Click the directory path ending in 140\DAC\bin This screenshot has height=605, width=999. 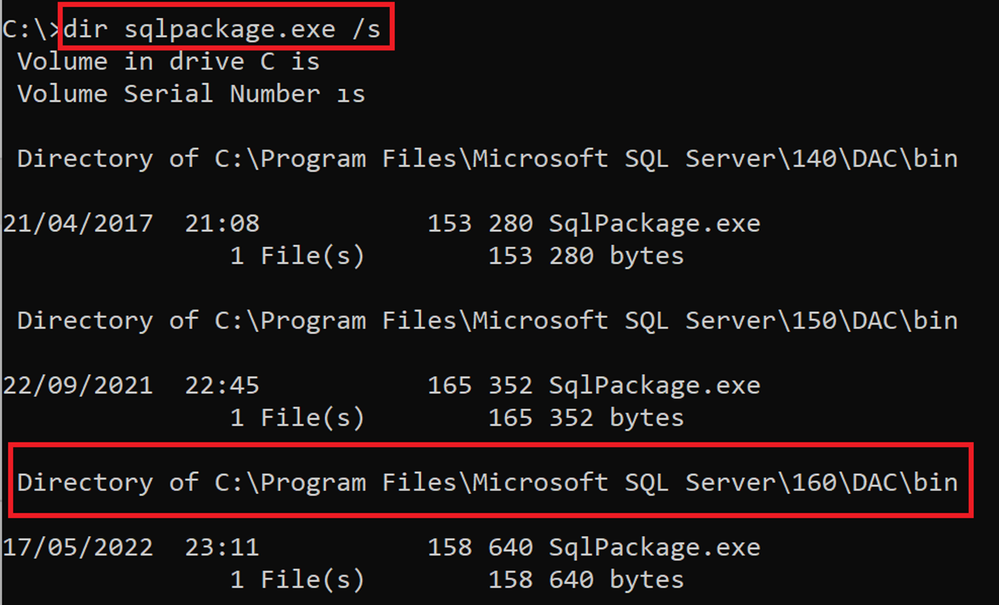[x=586, y=159]
